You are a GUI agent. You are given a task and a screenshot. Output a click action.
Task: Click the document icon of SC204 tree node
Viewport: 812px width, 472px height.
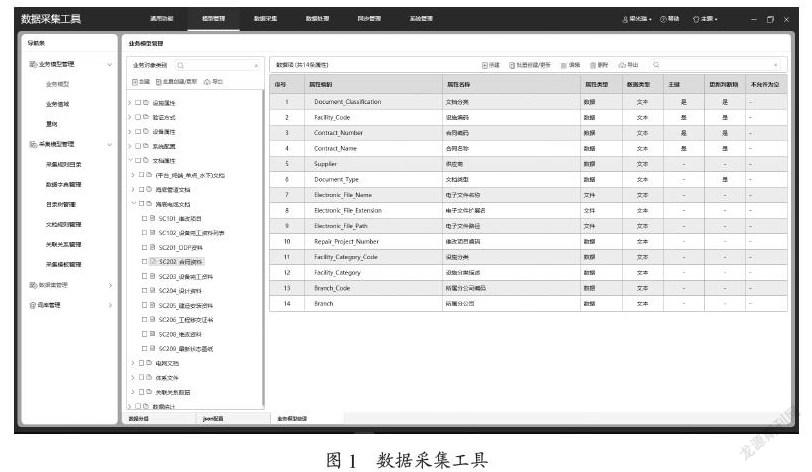pyautogui.click(x=152, y=291)
